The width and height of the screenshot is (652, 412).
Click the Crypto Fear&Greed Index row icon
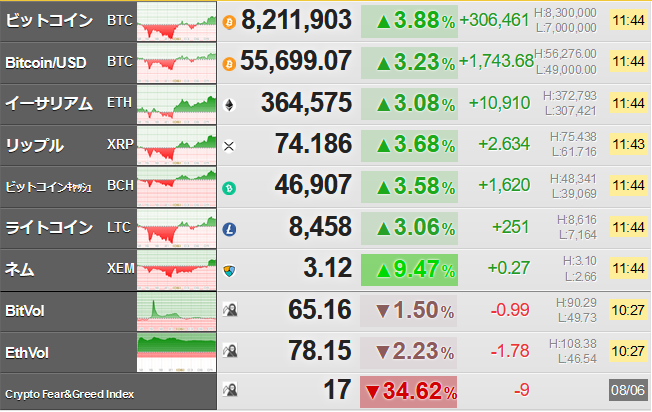click(x=230, y=390)
